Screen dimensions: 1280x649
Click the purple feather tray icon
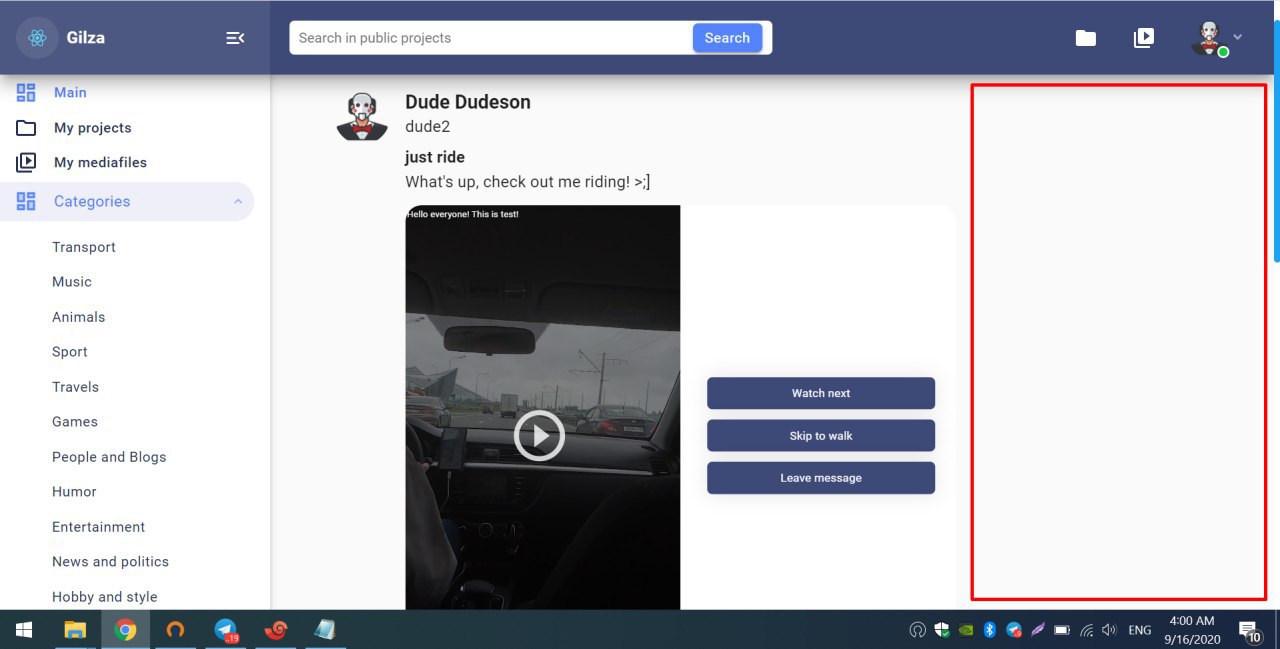click(x=1038, y=630)
